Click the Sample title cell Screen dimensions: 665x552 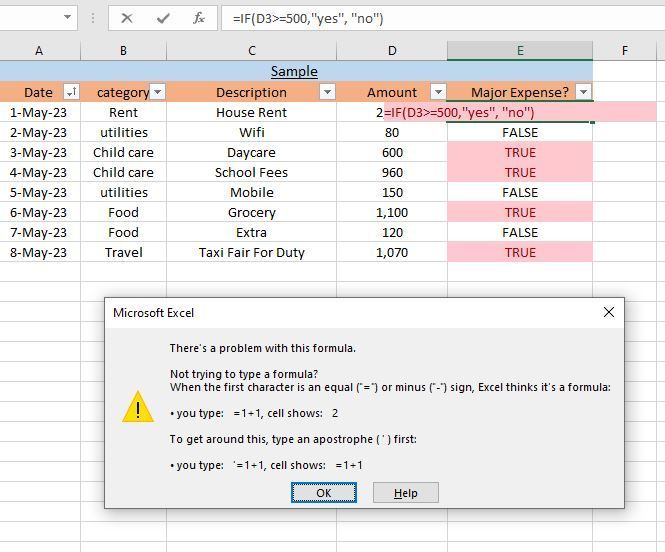click(294, 71)
